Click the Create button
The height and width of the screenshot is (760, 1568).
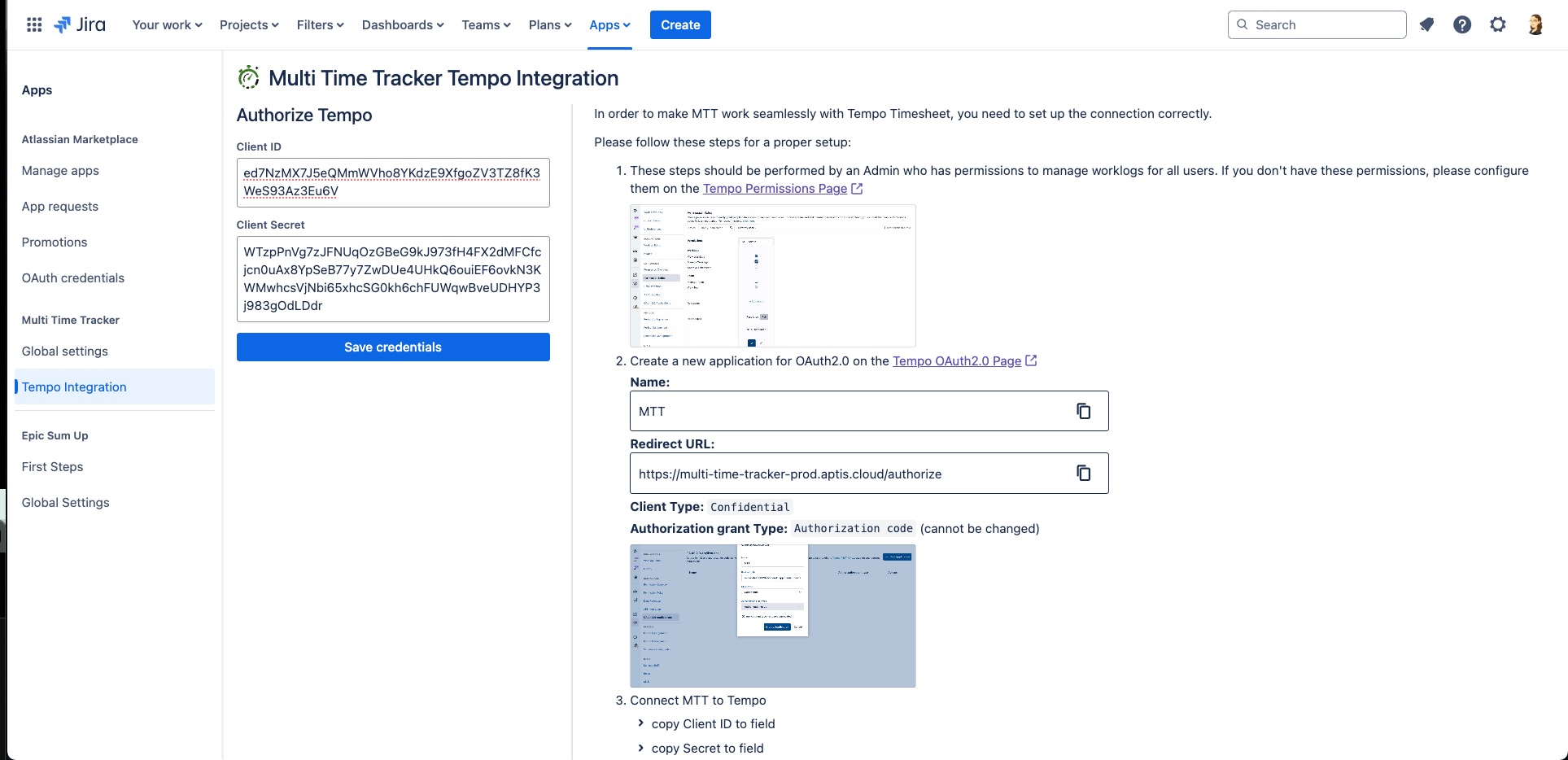pyautogui.click(x=680, y=24)
